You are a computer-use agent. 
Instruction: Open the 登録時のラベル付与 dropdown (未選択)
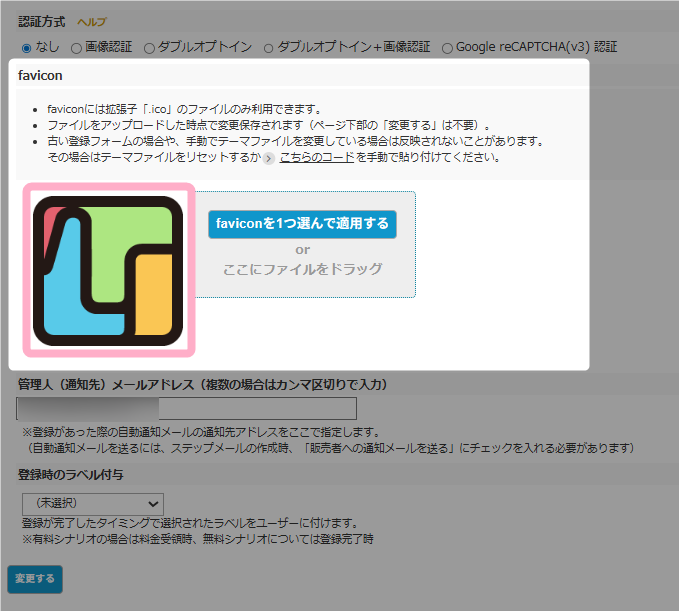pos(93,504)
